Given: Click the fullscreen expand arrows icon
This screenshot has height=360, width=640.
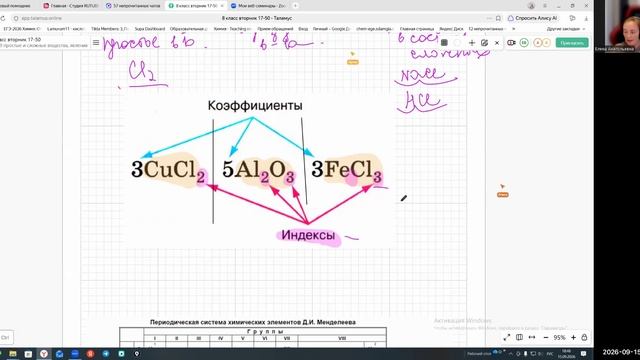Looking at the screenshot, I should tap(507, 337).
